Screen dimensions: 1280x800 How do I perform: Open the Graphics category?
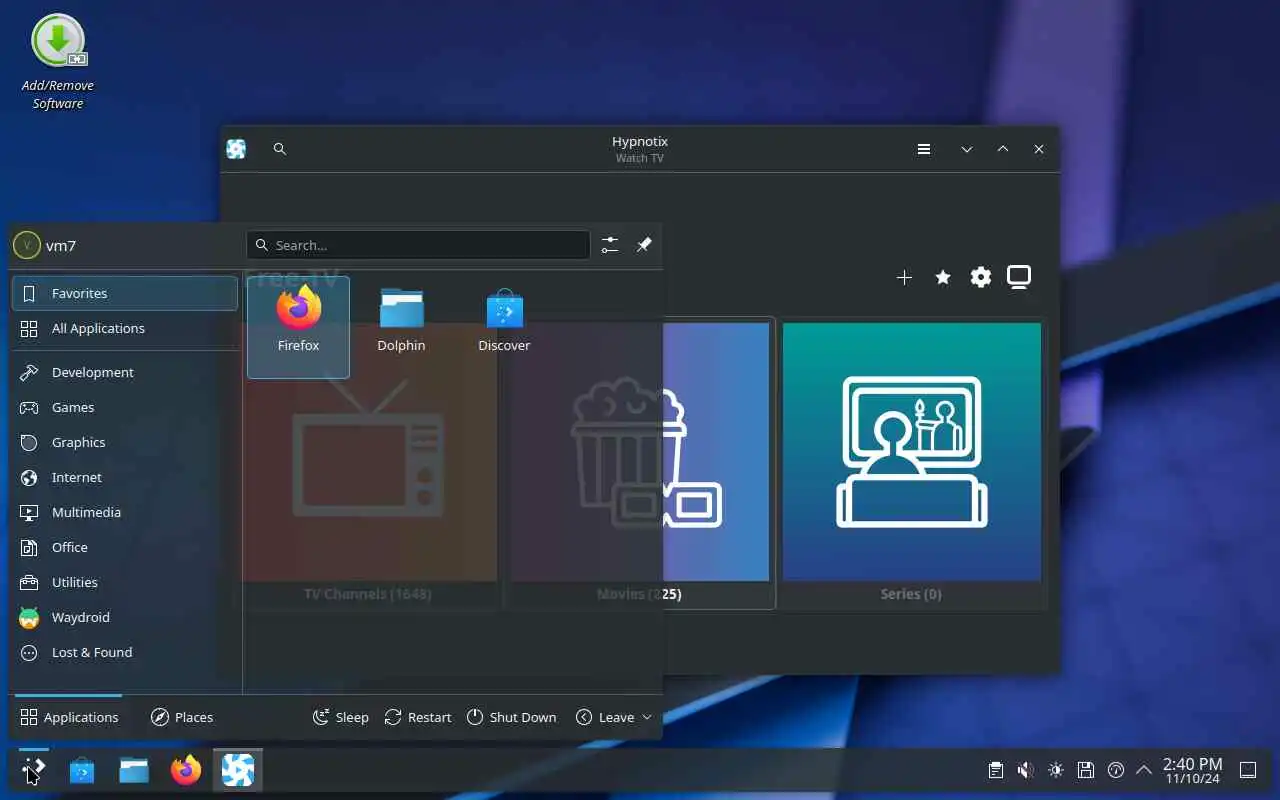tap(124, 442)
